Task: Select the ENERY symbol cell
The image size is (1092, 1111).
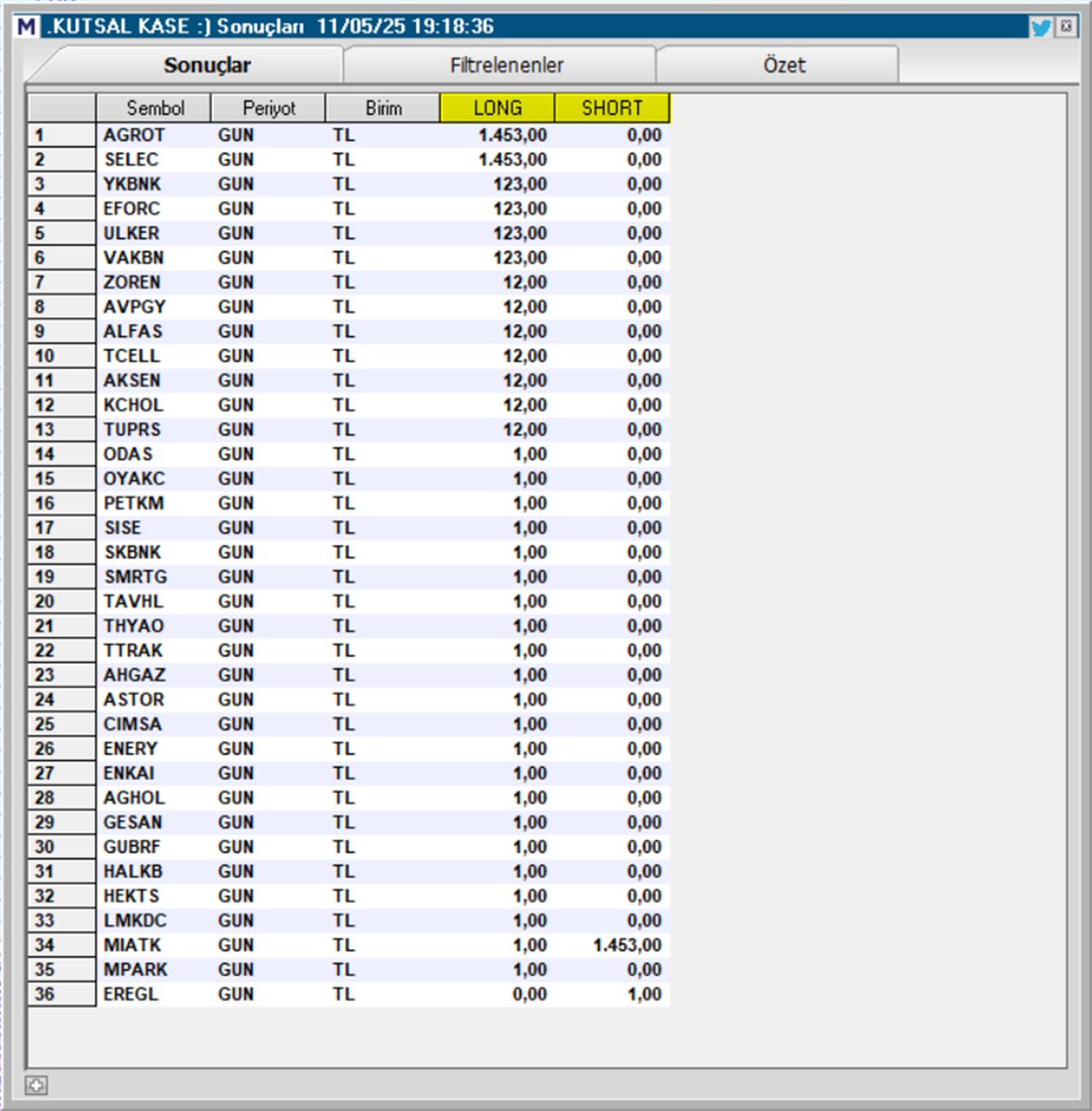Action: pos(154,748)
